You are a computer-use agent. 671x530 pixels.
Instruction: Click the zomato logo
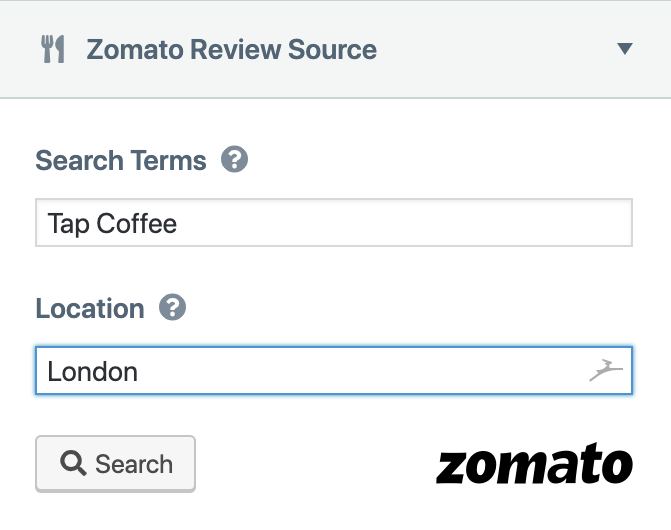click(x=534, y=464)
